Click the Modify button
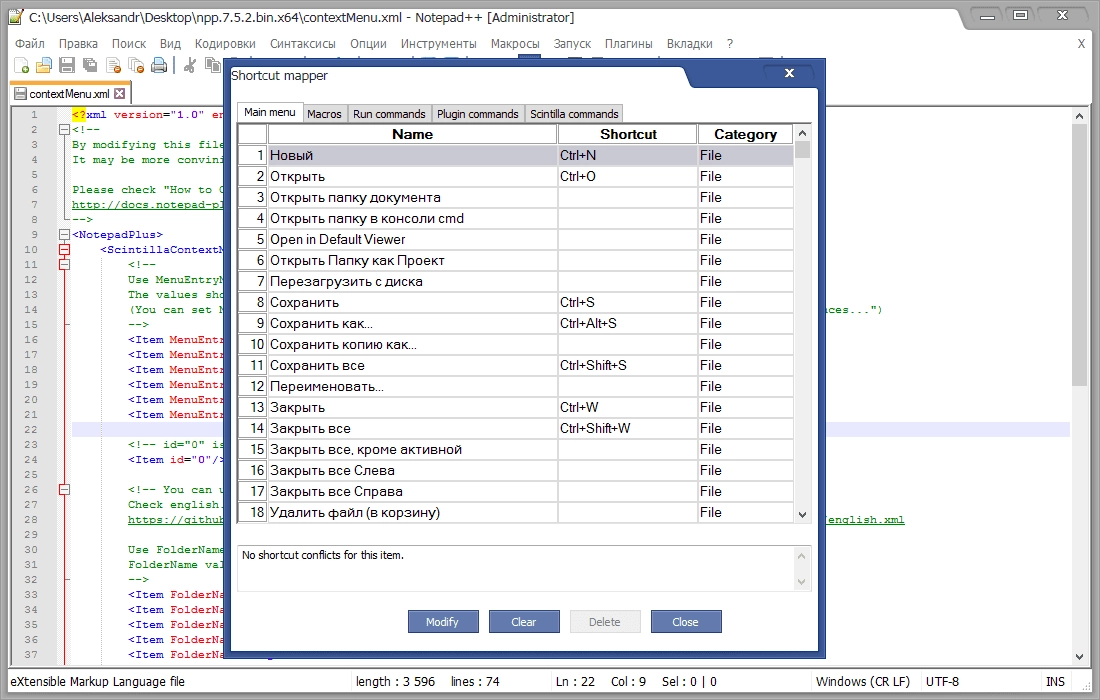The height and width of the screenshot is (700, 1100). pyautogui.click(x=442, y=621)
